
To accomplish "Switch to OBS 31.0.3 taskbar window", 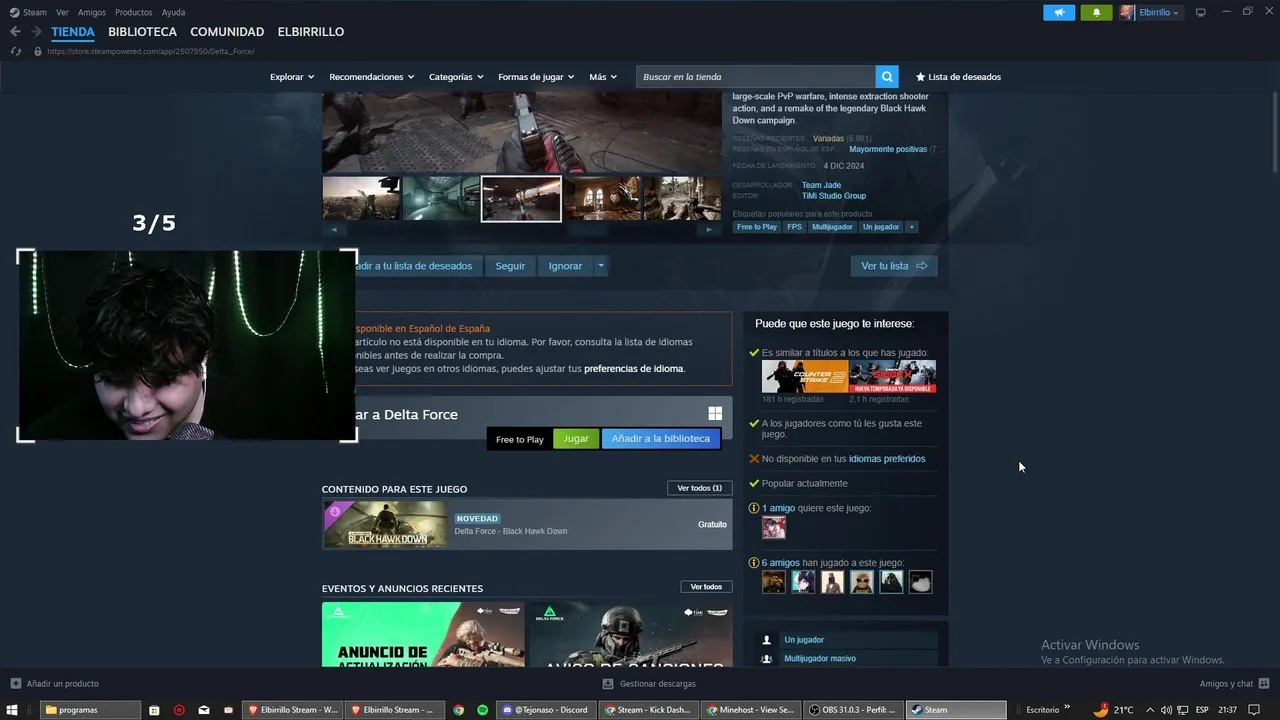I will [x=854, y=710].
